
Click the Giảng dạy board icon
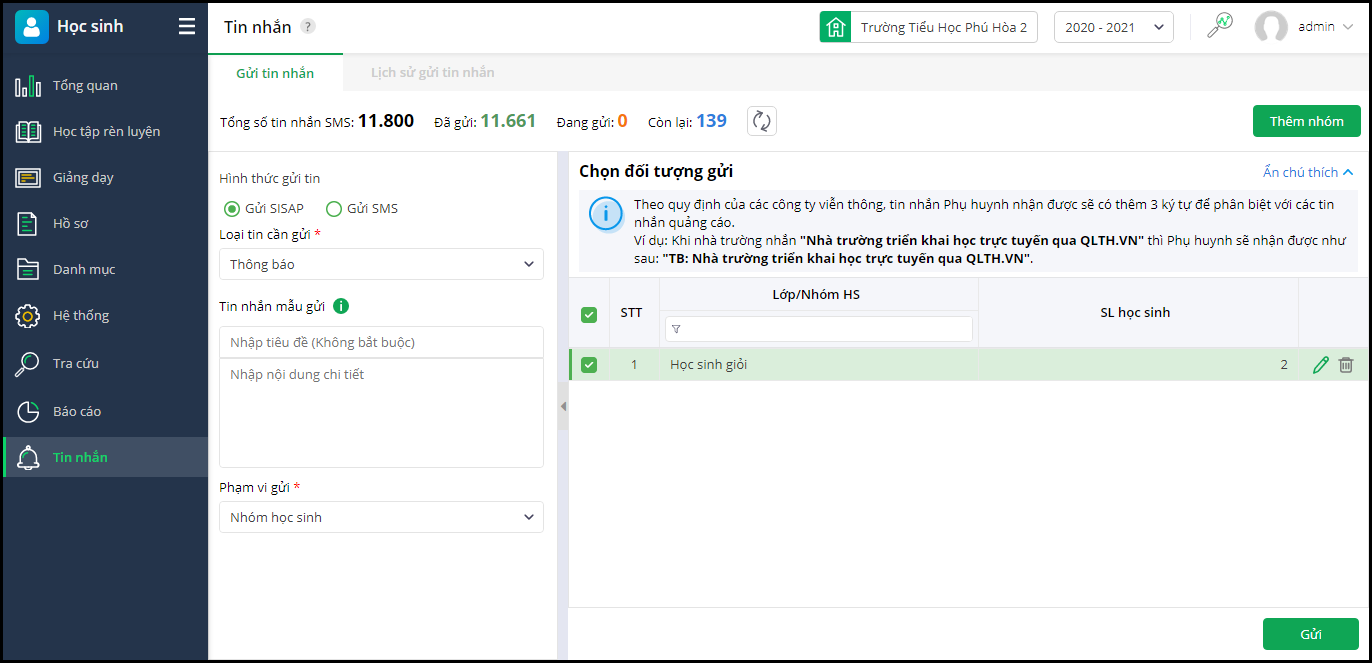pos(28,178)
